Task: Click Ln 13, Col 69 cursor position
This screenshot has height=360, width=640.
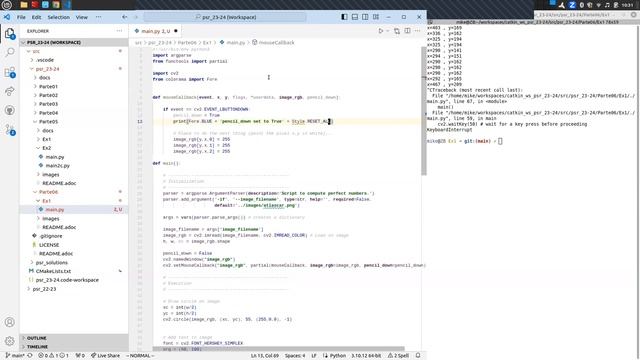Action: [x=264, y=356]
